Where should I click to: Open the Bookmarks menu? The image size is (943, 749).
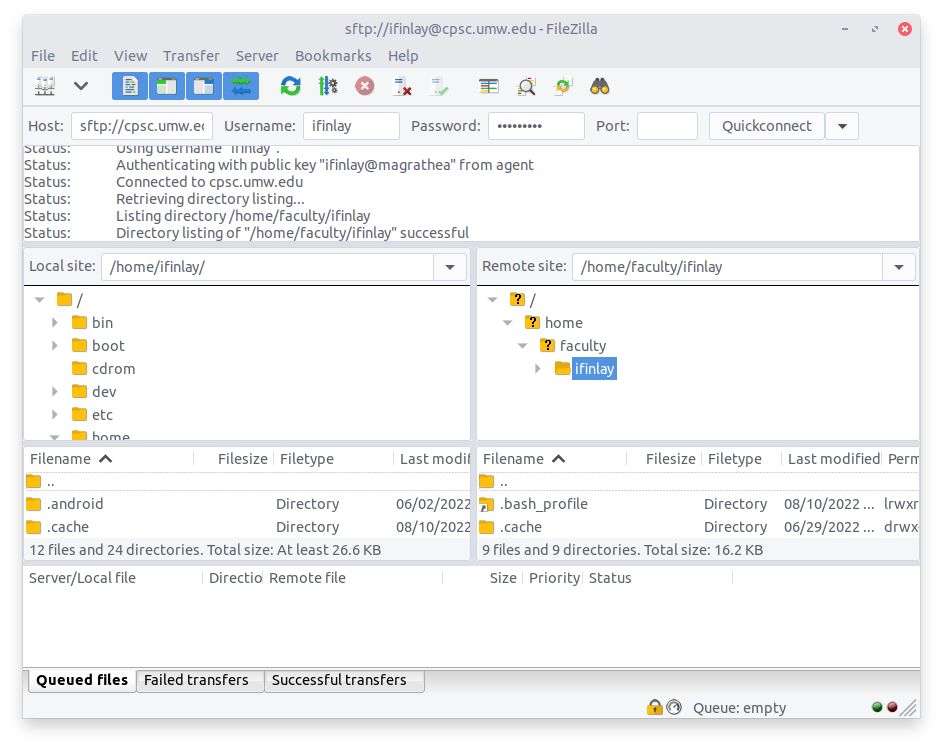[x=333, y=56]
